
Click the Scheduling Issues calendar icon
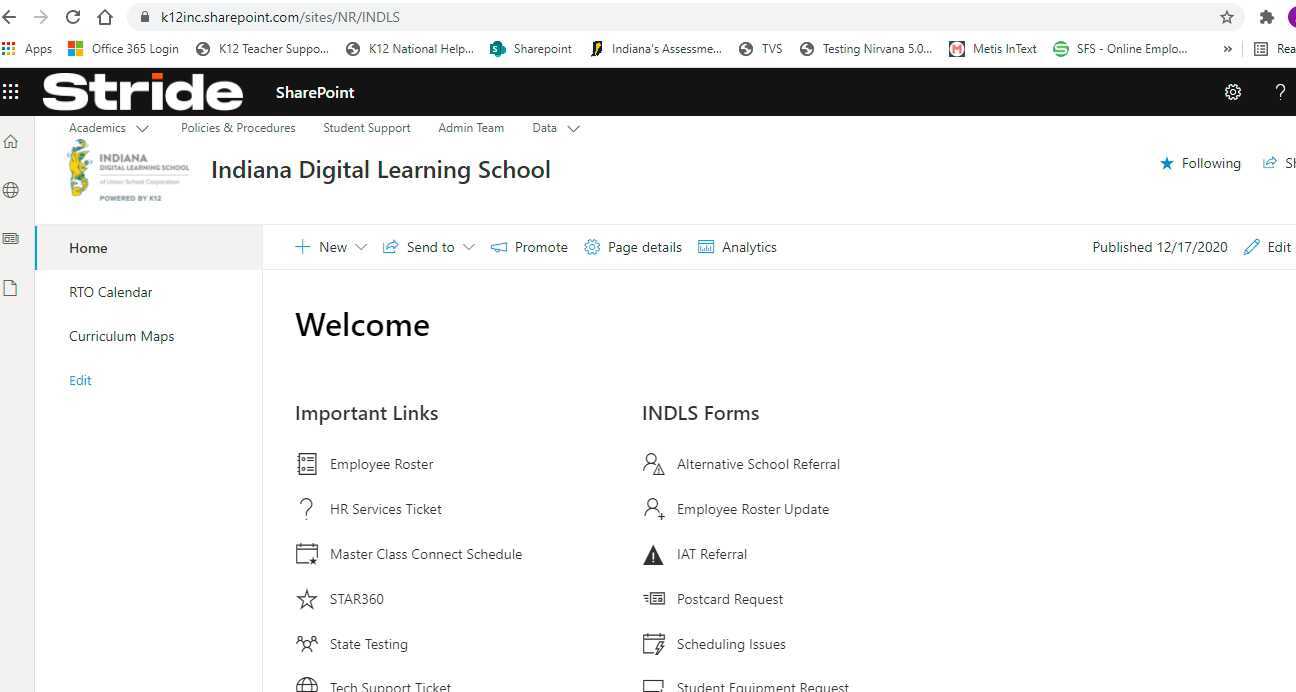(x=653, y=644)
